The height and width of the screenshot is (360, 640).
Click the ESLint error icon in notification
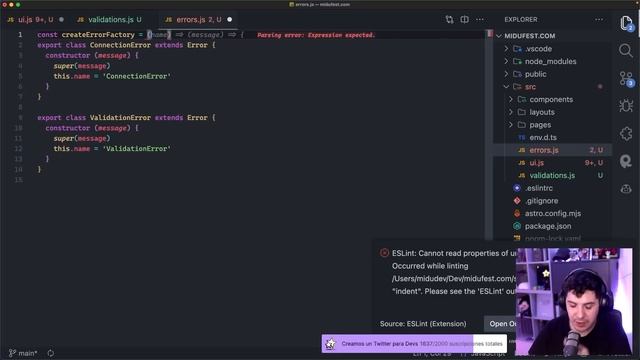pos(384,253)
